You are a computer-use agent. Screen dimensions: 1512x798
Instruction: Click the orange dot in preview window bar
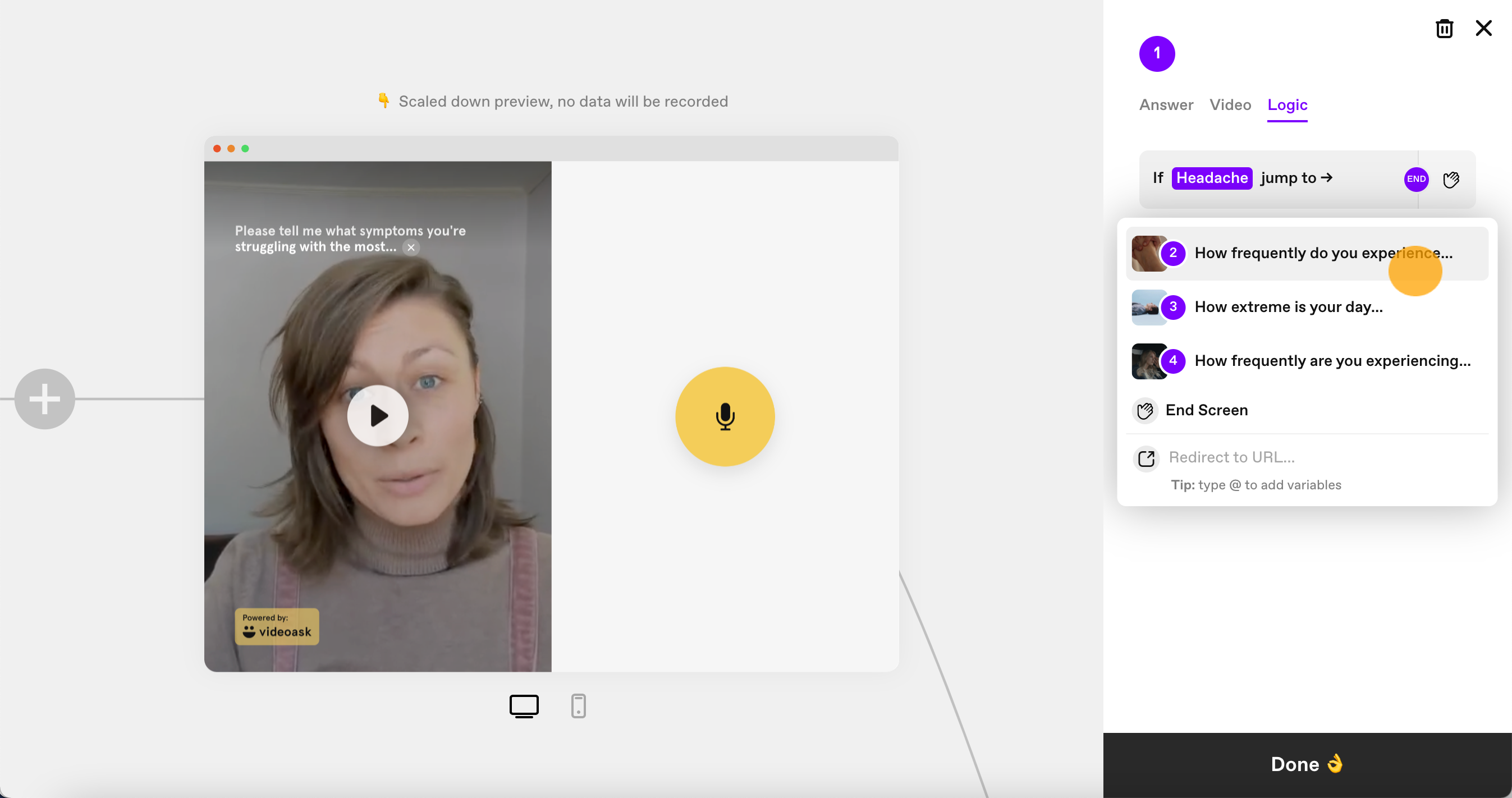point(231,149)
